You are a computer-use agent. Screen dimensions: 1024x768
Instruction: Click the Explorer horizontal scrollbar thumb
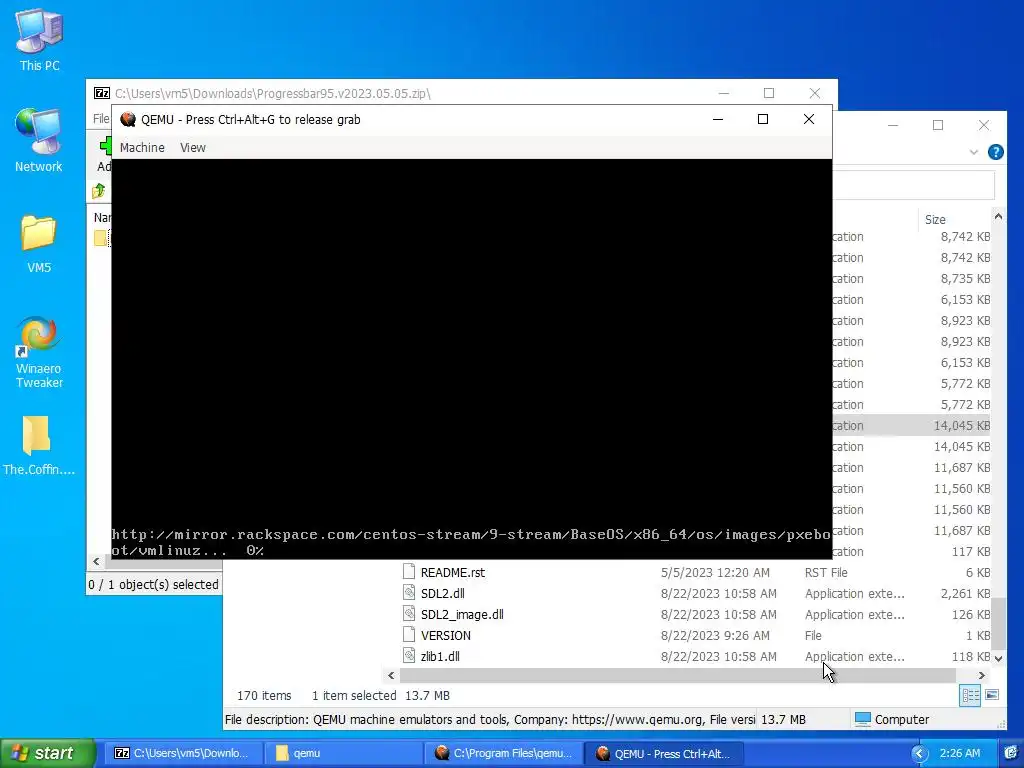point(677,675)
